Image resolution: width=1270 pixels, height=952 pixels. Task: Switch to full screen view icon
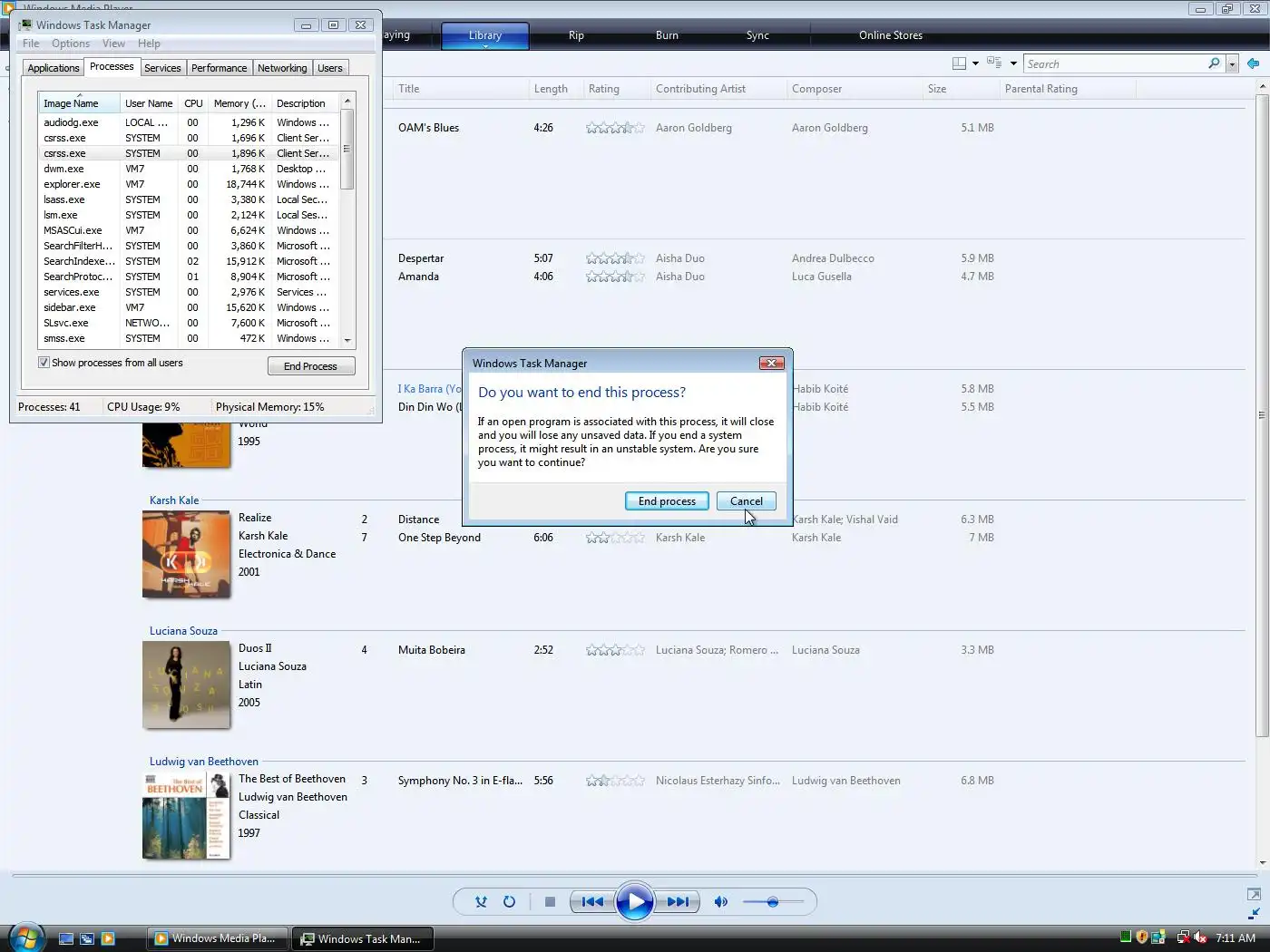point(1254,895)
